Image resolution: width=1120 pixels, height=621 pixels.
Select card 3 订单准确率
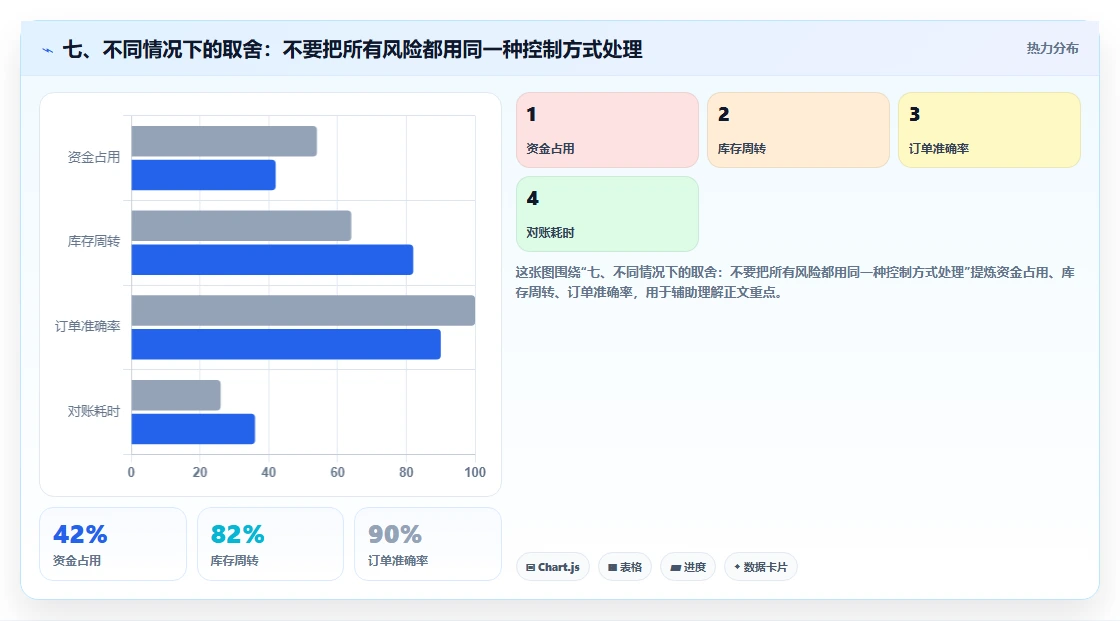(x=989, y=130)
